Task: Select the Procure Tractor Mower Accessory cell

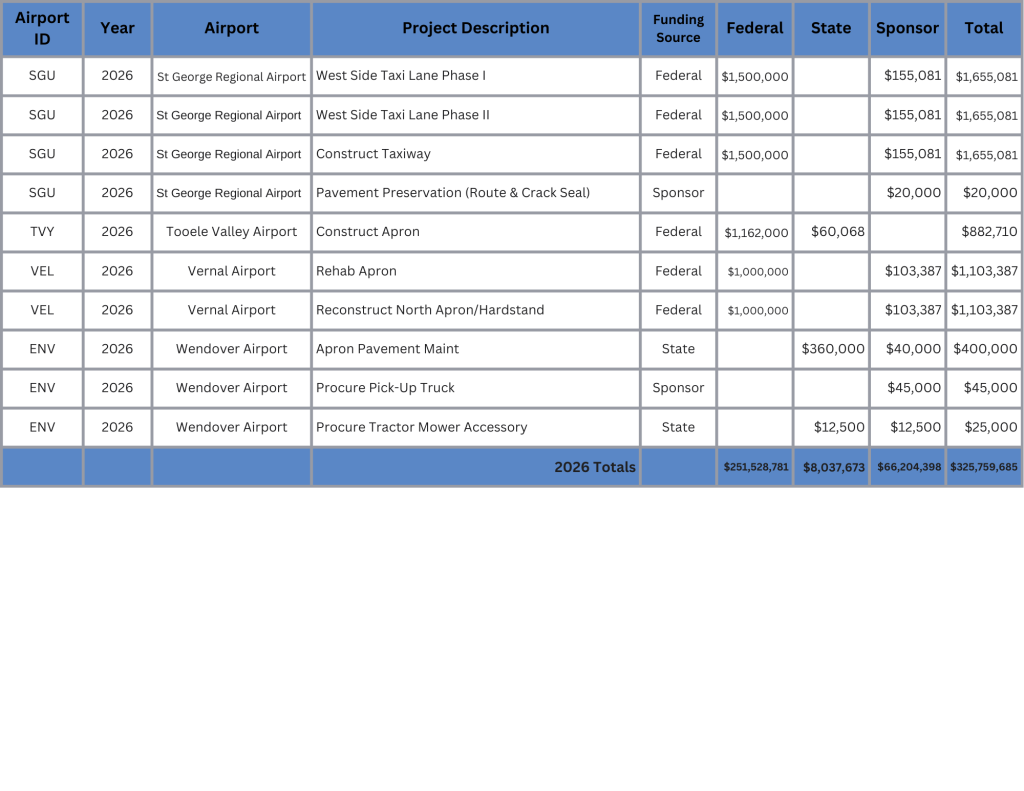Action: (421, 427)
